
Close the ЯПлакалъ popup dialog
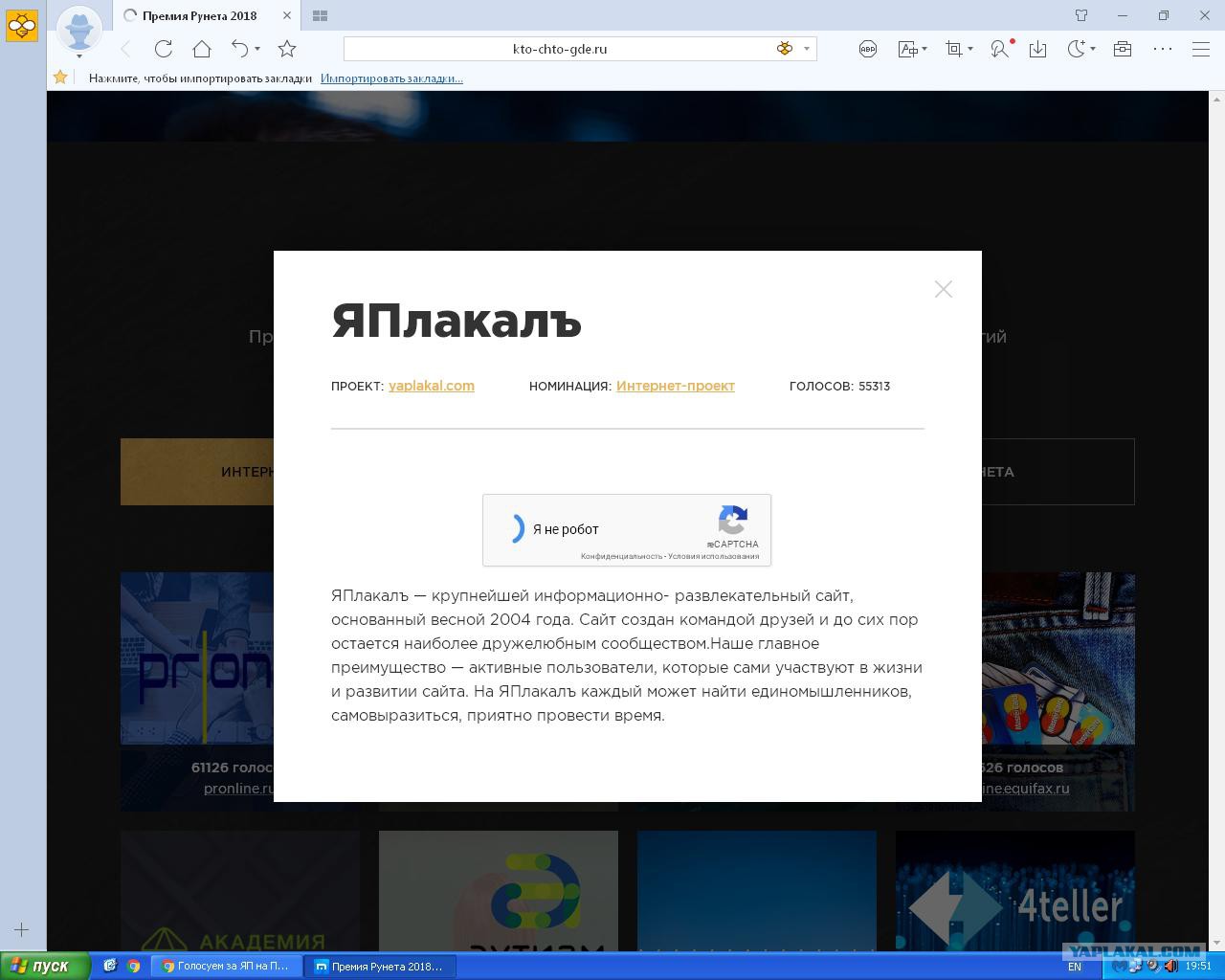pyautogui.click(x=943, y=289)
